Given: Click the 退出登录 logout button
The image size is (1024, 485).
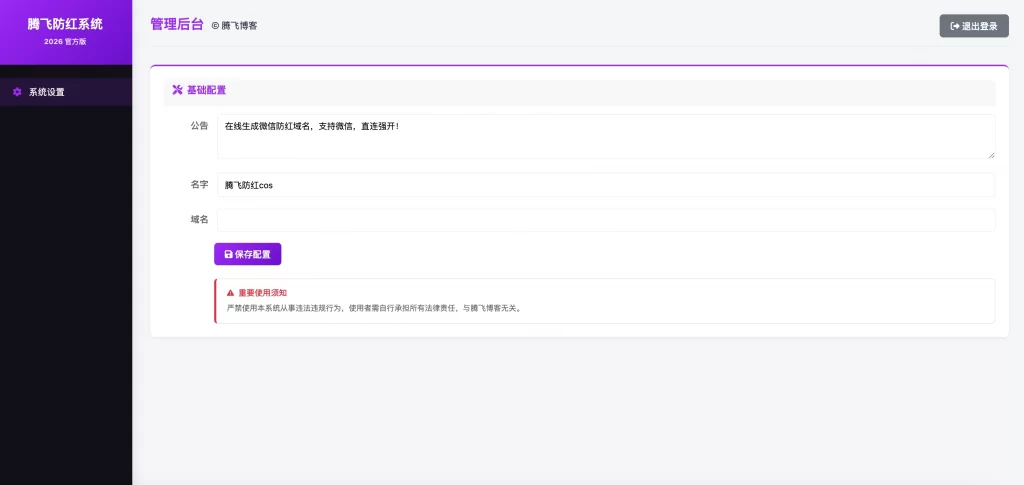Looking at the screenshot, I should pyautogui.click(x=974, y=26).
